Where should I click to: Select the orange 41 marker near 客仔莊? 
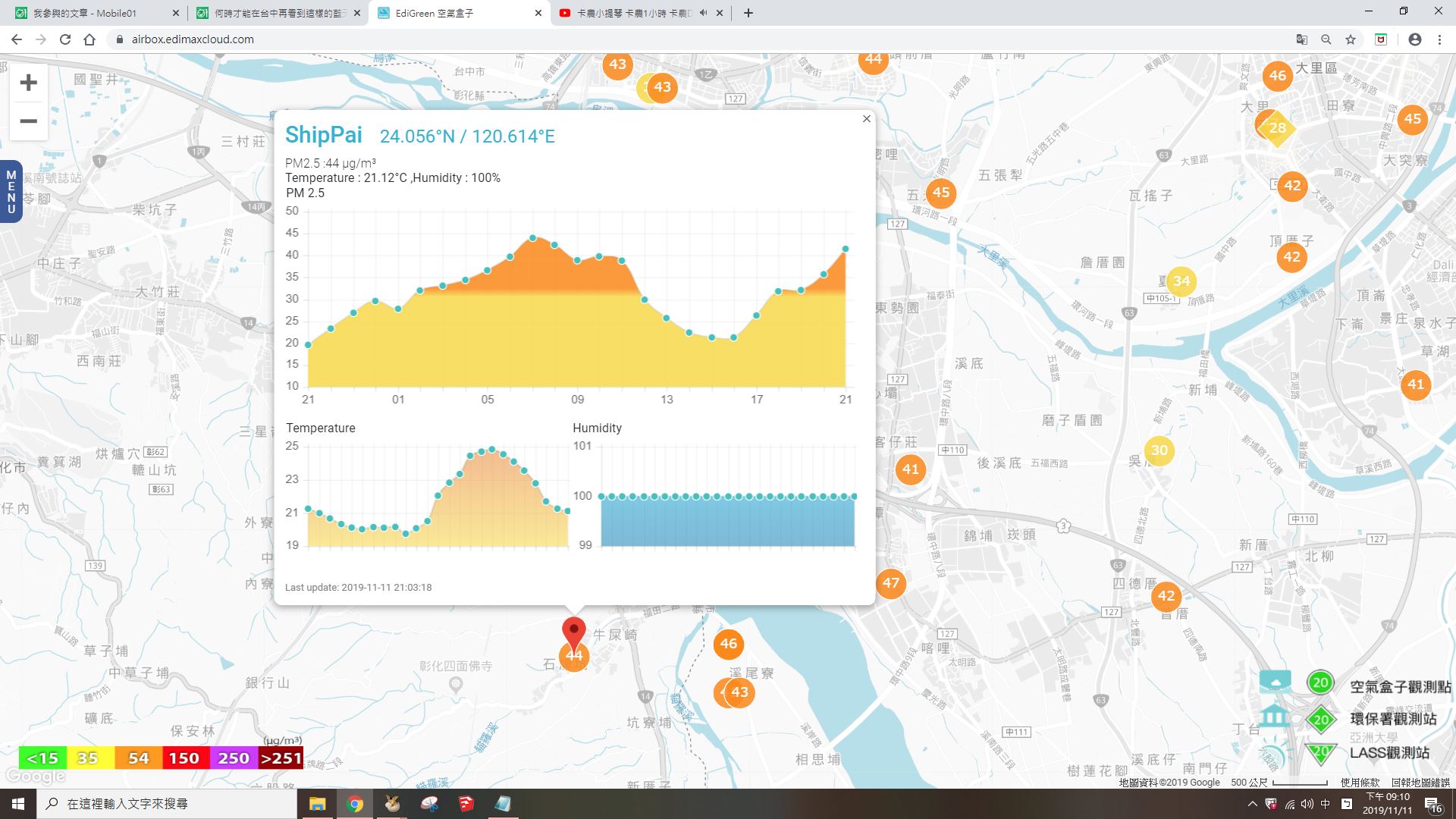pyautogui.click(x=911, y=469)
